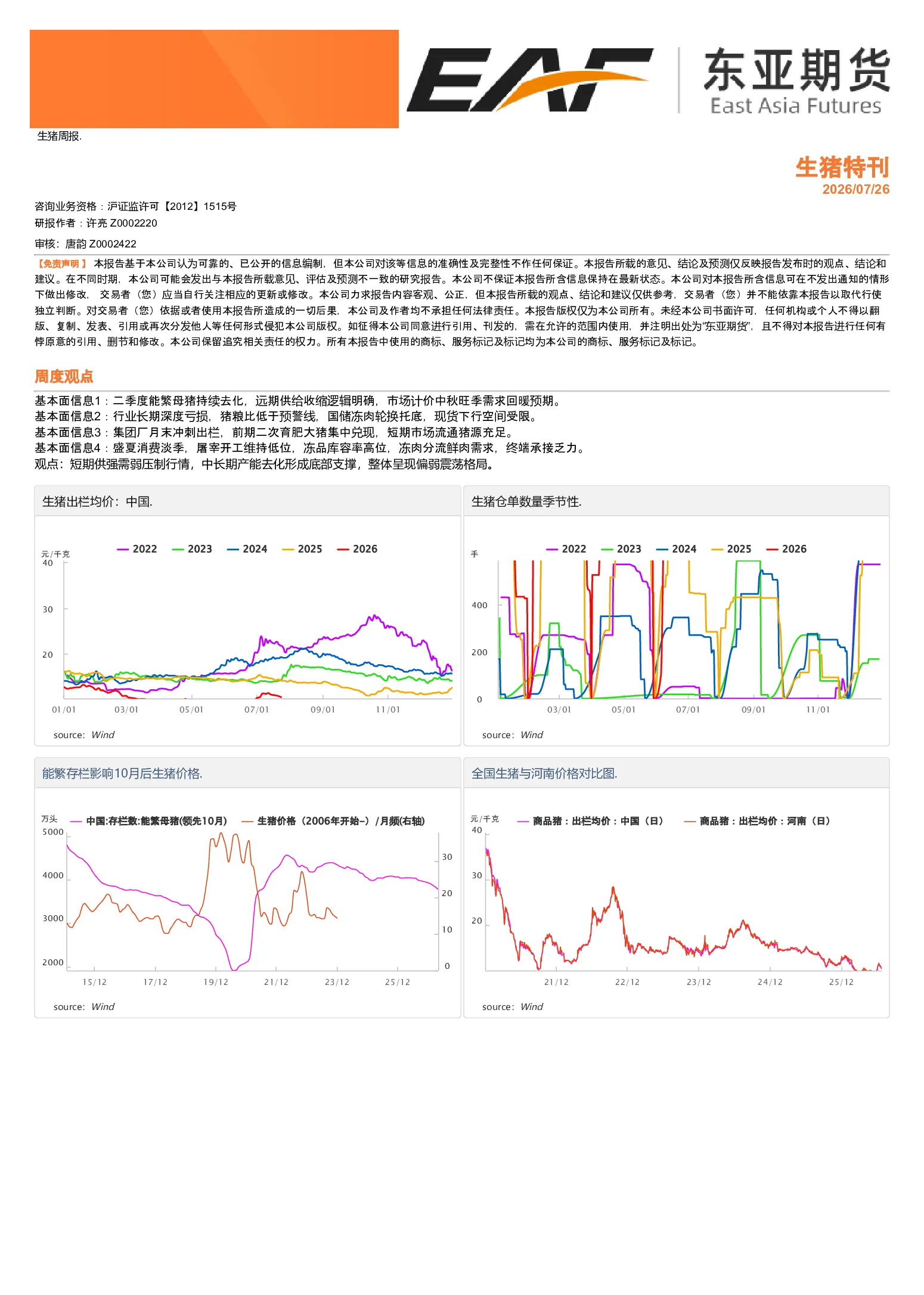Click 2024 legend in 仓单数量 chart
The height and width of the screenshot is (1295, 924).
tap(677, 549)
